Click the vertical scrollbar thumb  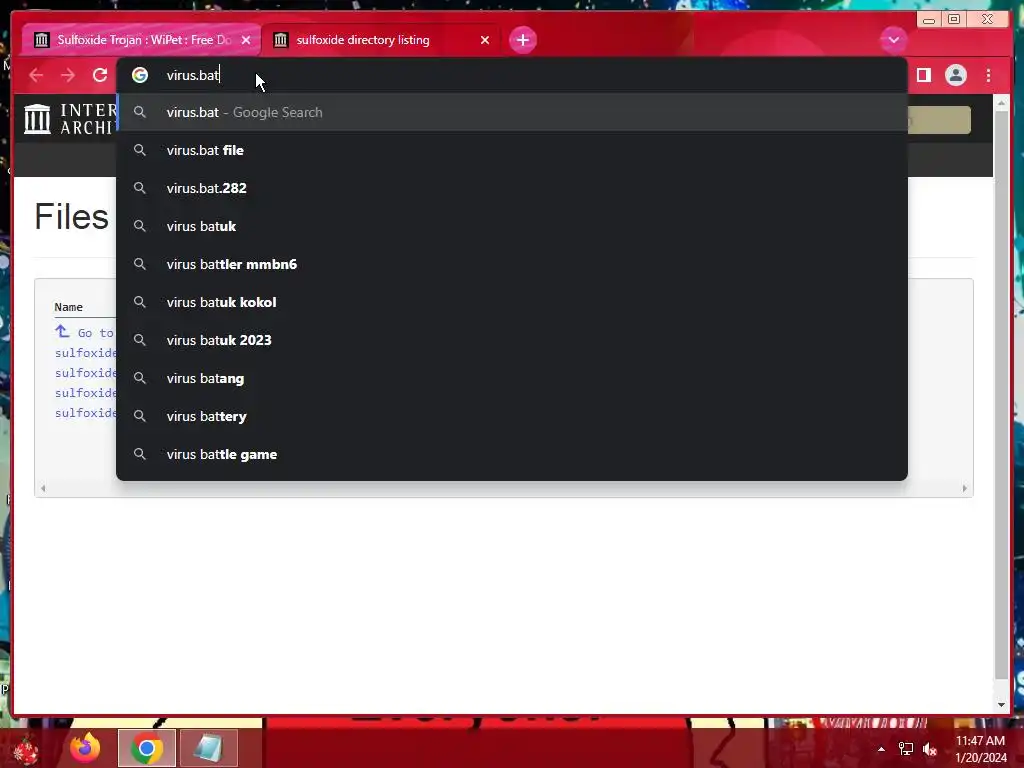pos(1001,395)
